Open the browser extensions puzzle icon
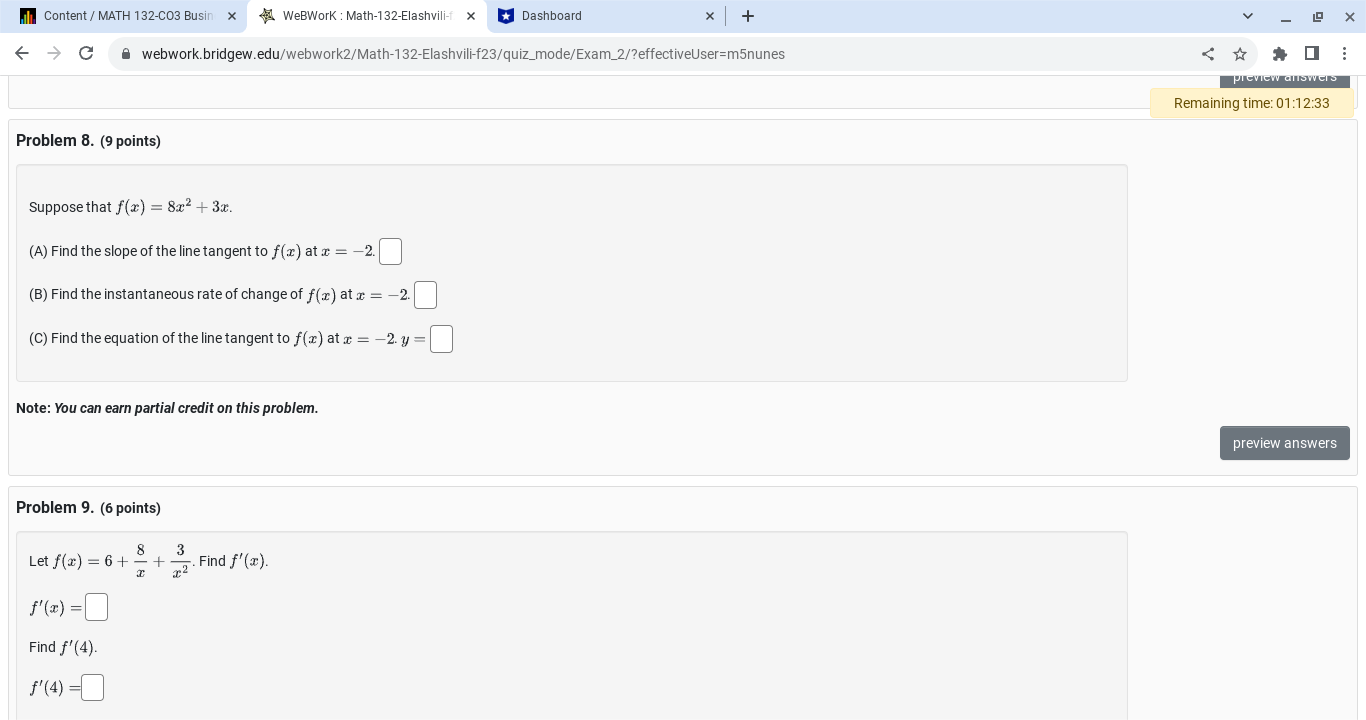The width and height of the screenshot is (1366, 720). pyautogui.click(x=1280, y=54)
